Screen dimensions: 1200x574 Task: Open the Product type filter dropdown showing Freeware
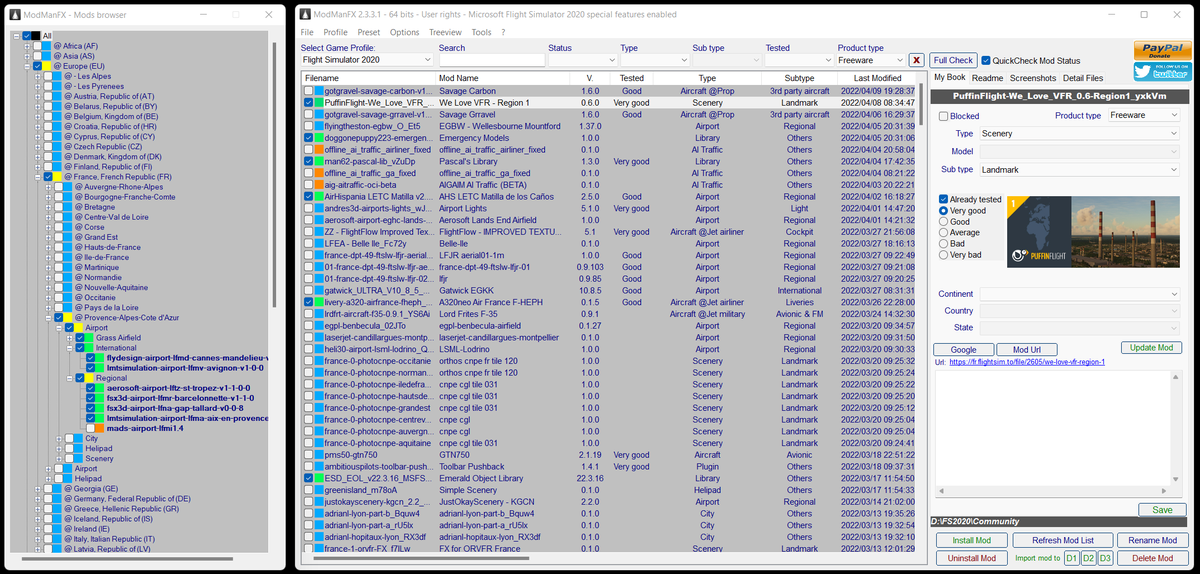pyautogui.click(x=870, y=60)
